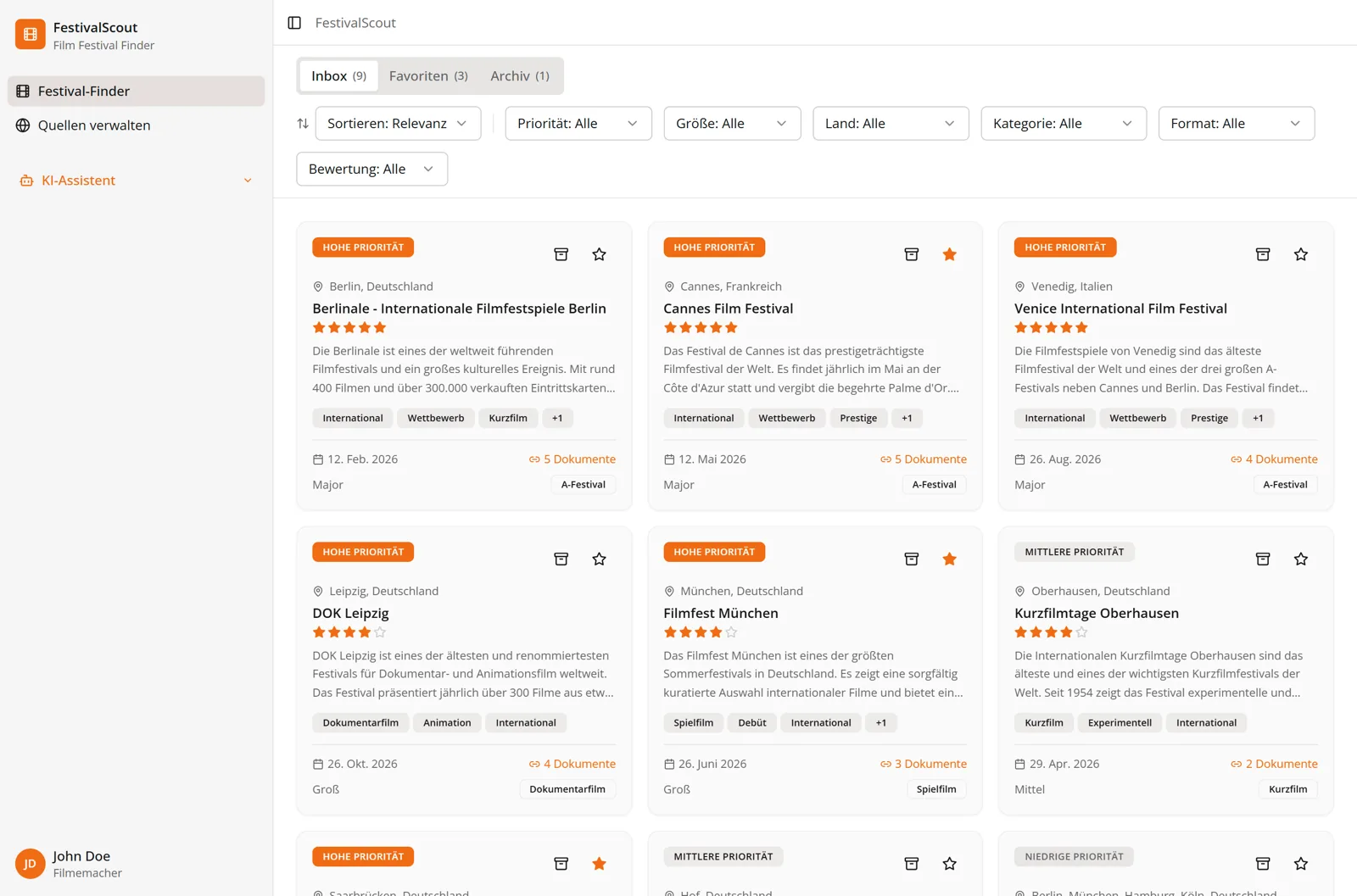Unfavorite the Saarbrücken festival star
Screen dimensions: 1357x896
pyautogui.click(x=599, y=863)
